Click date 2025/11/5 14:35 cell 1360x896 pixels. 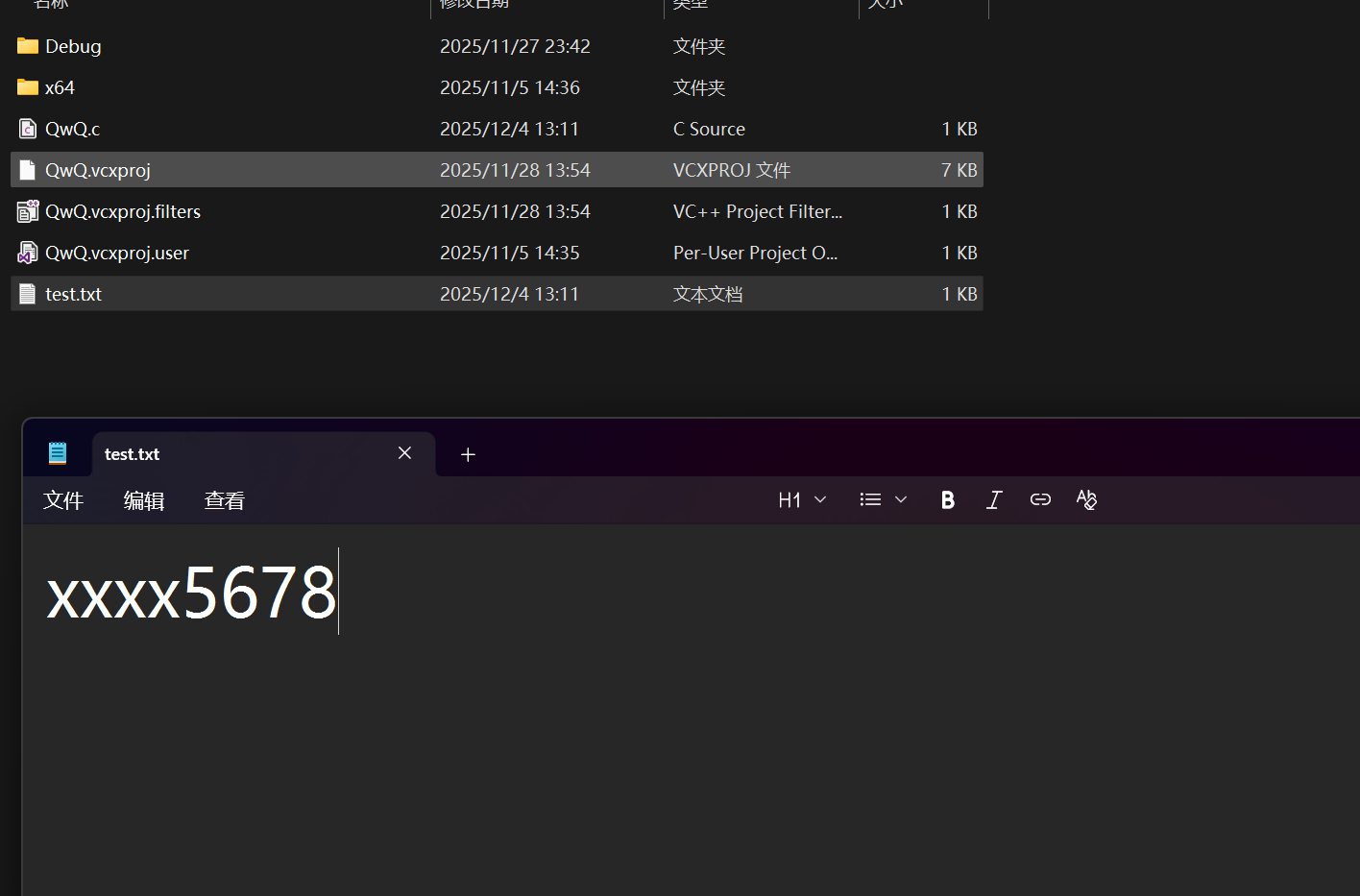coord(510,253)
